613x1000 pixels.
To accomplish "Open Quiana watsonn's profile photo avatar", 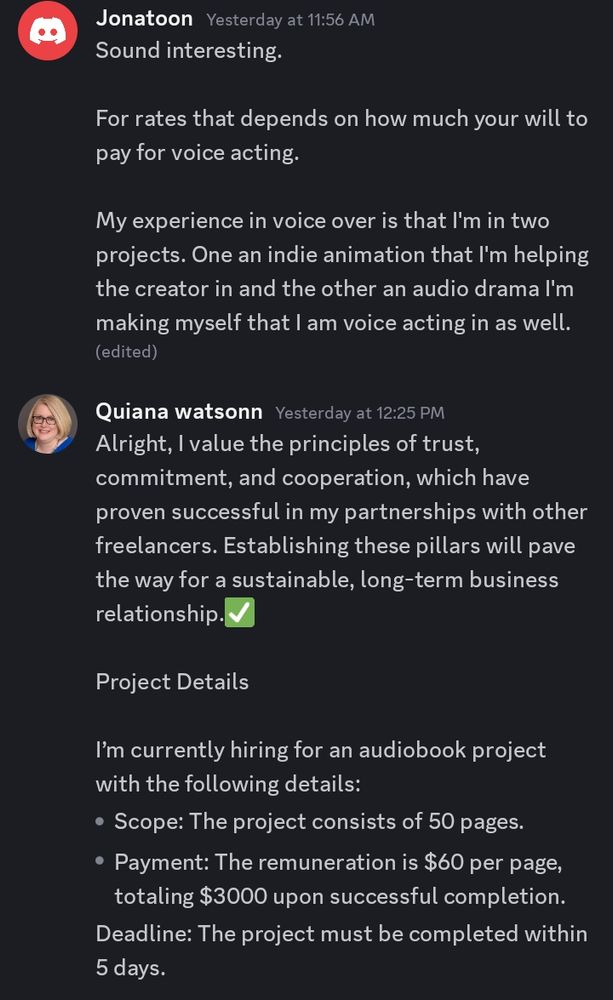I will tap(47, 423).
